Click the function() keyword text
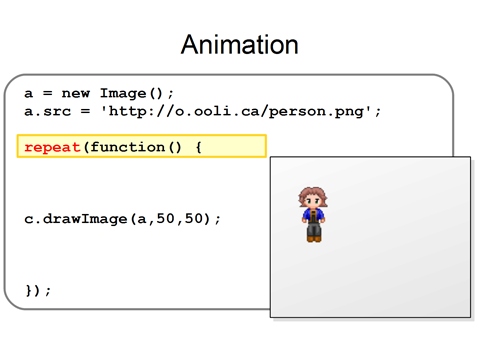The height and width of the screenshot is (360, 480). pos(136,147)
